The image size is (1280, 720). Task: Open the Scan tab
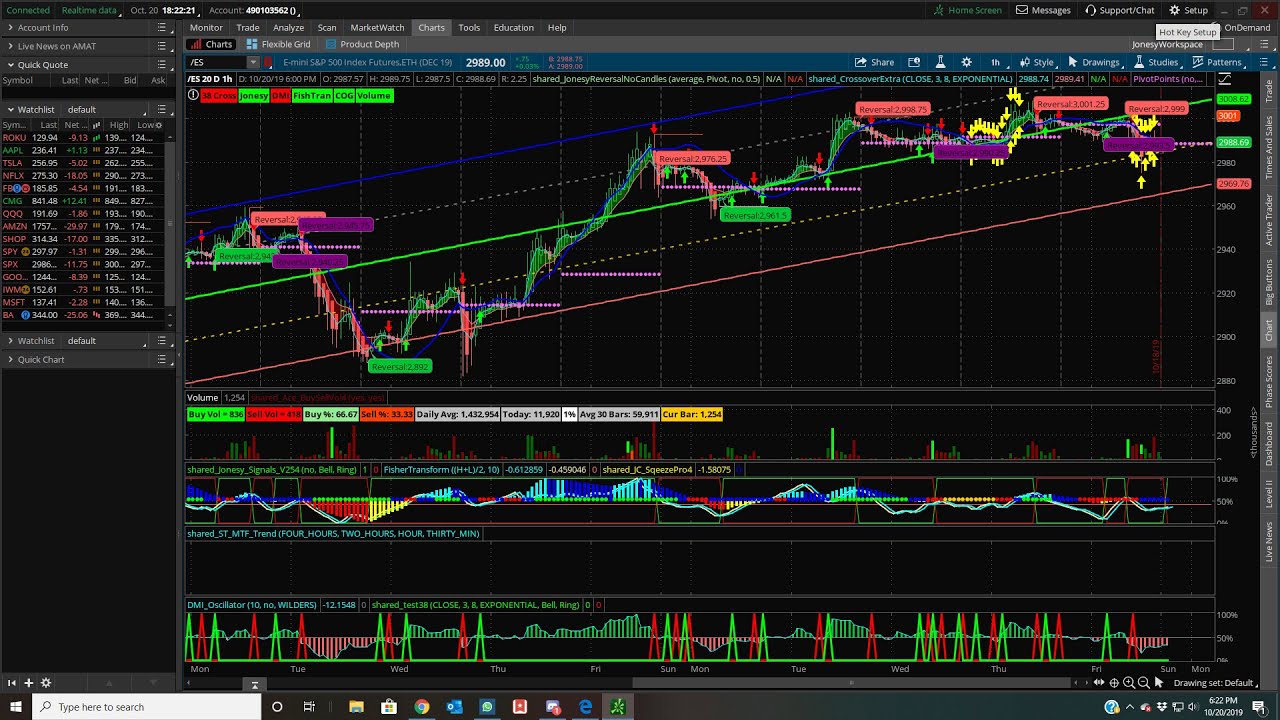pos(327,27)
